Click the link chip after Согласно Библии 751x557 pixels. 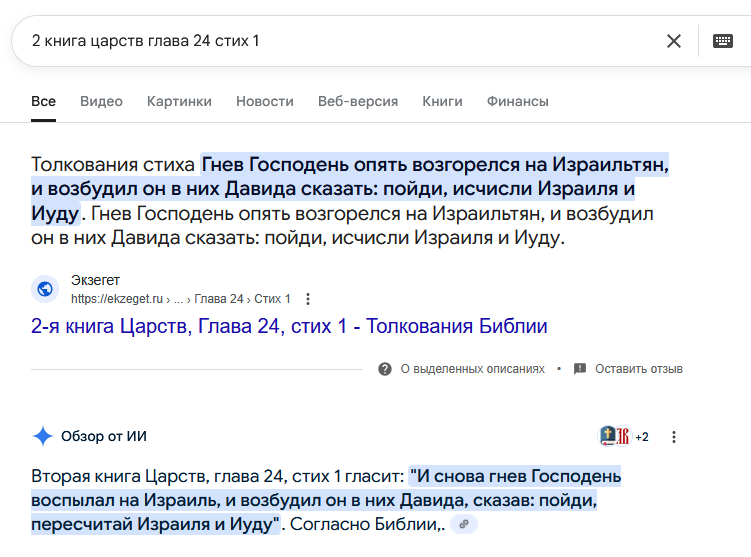(x=464, y=524)
